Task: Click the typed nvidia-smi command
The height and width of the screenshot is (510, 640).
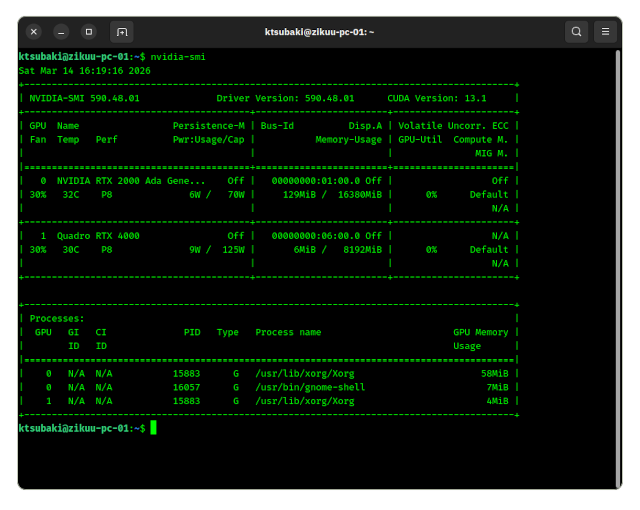Action: pos(178,57)
